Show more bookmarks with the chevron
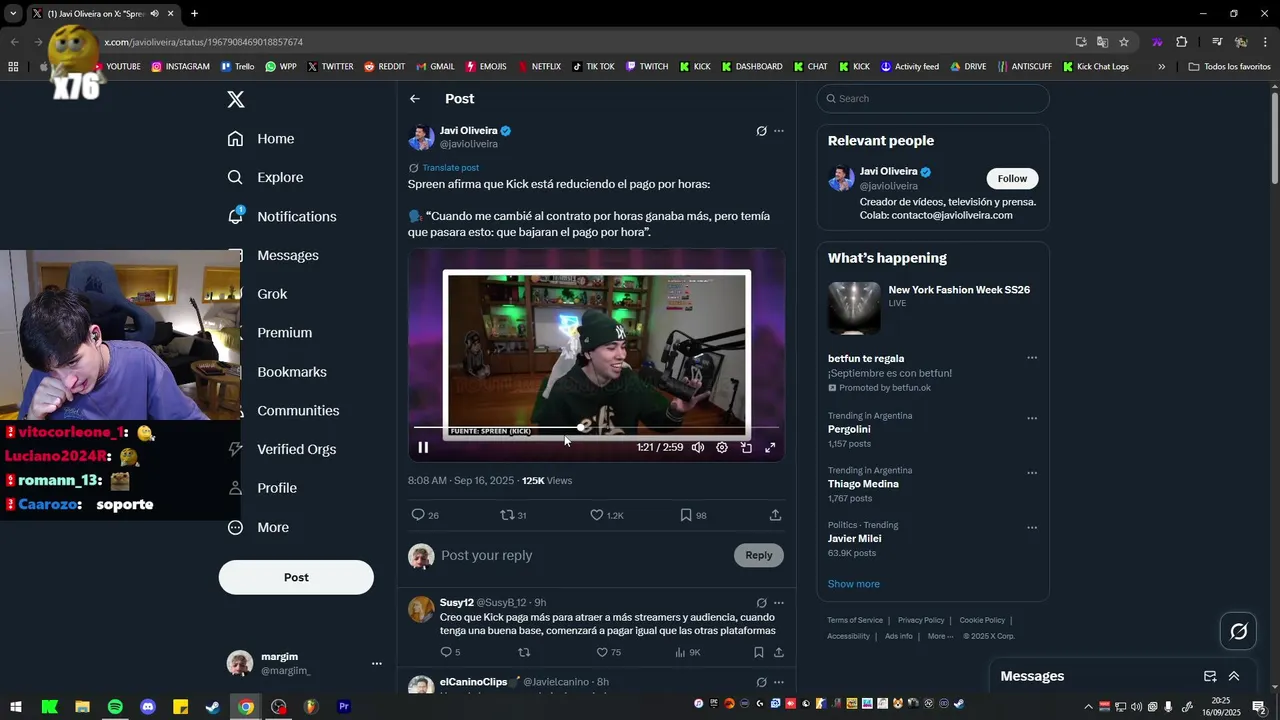 pyautogui.click(x=1161, y=67)
